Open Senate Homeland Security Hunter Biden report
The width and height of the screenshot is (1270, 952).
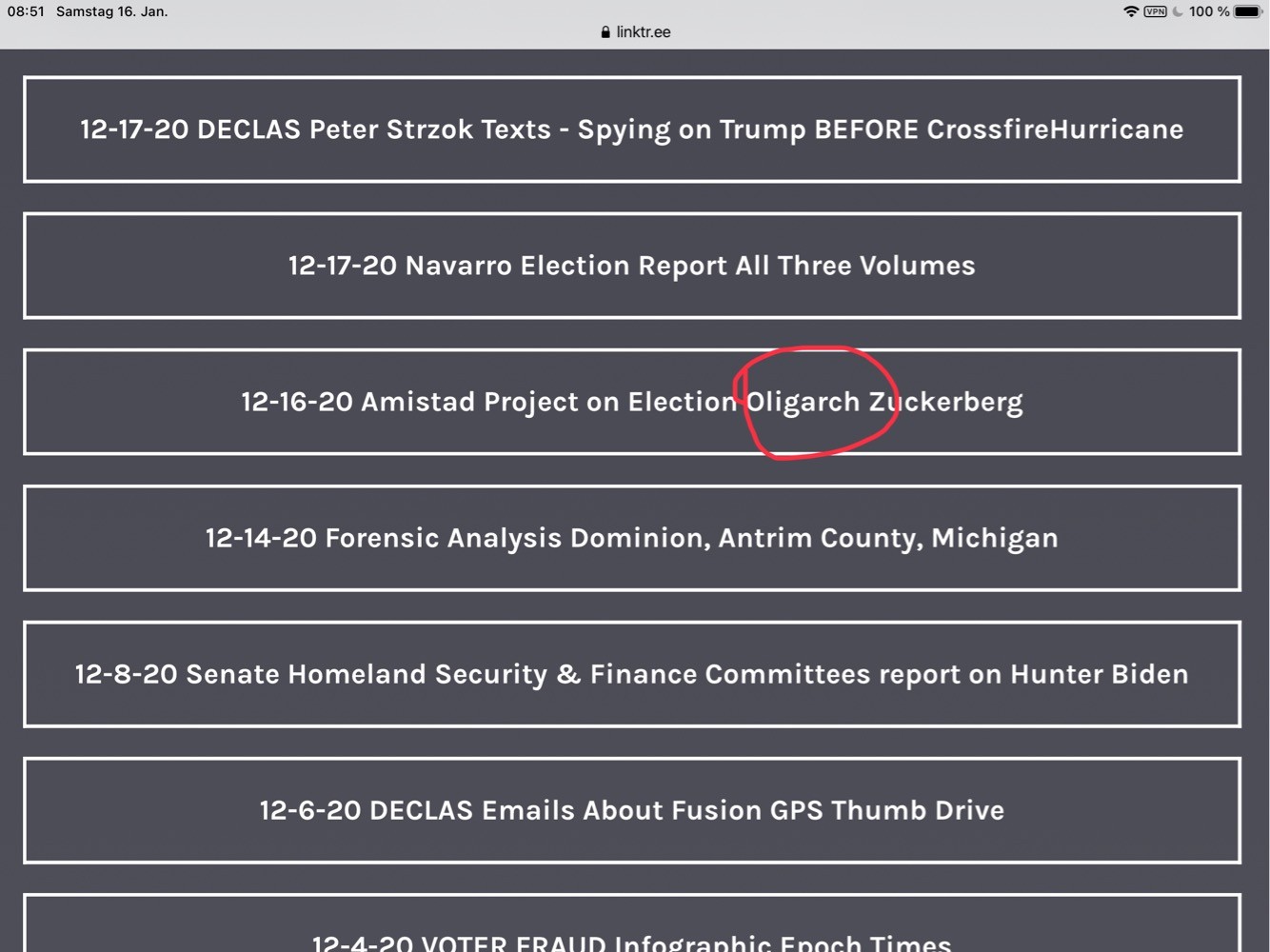632,673
